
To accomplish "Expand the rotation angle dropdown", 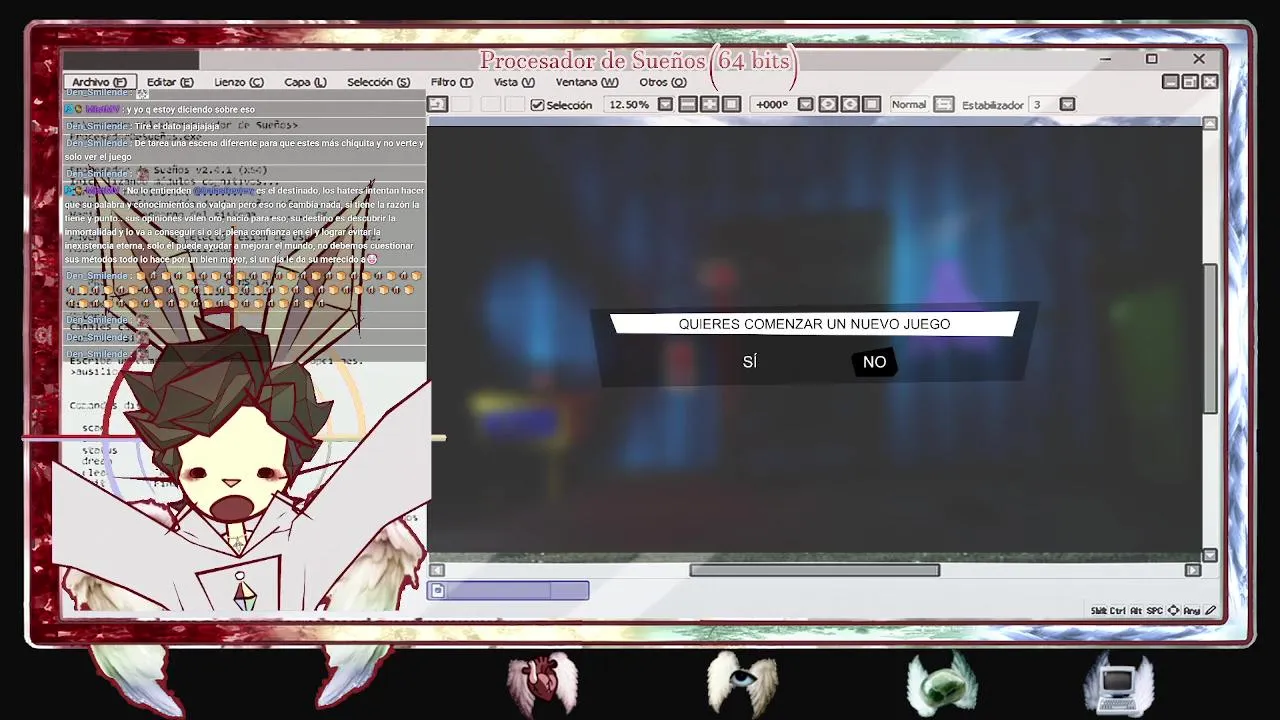I will [806, 105].
